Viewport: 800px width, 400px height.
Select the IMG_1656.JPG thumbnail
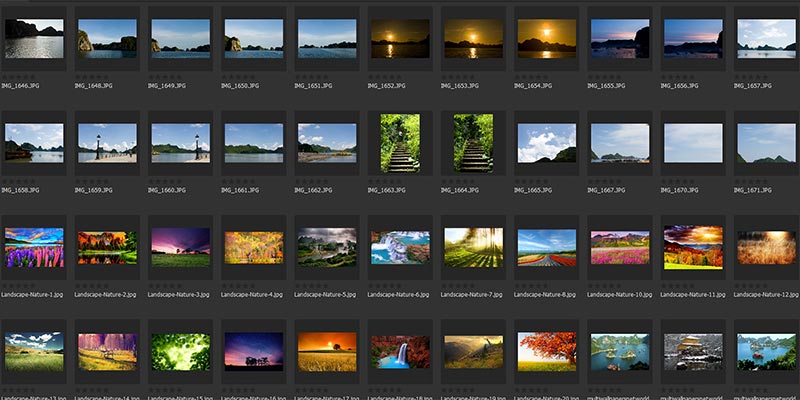693,39
